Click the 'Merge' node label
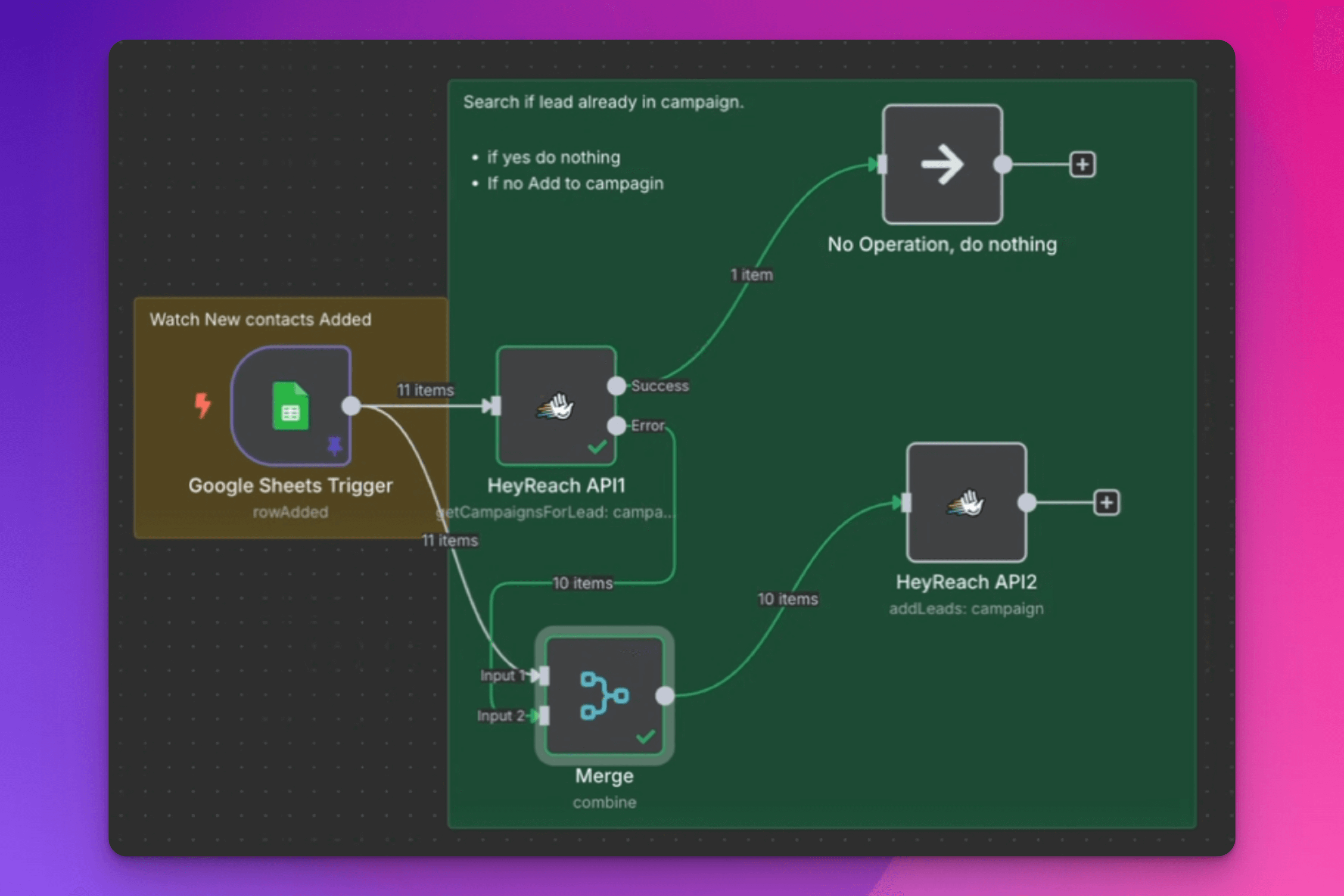 coord(604,776)
